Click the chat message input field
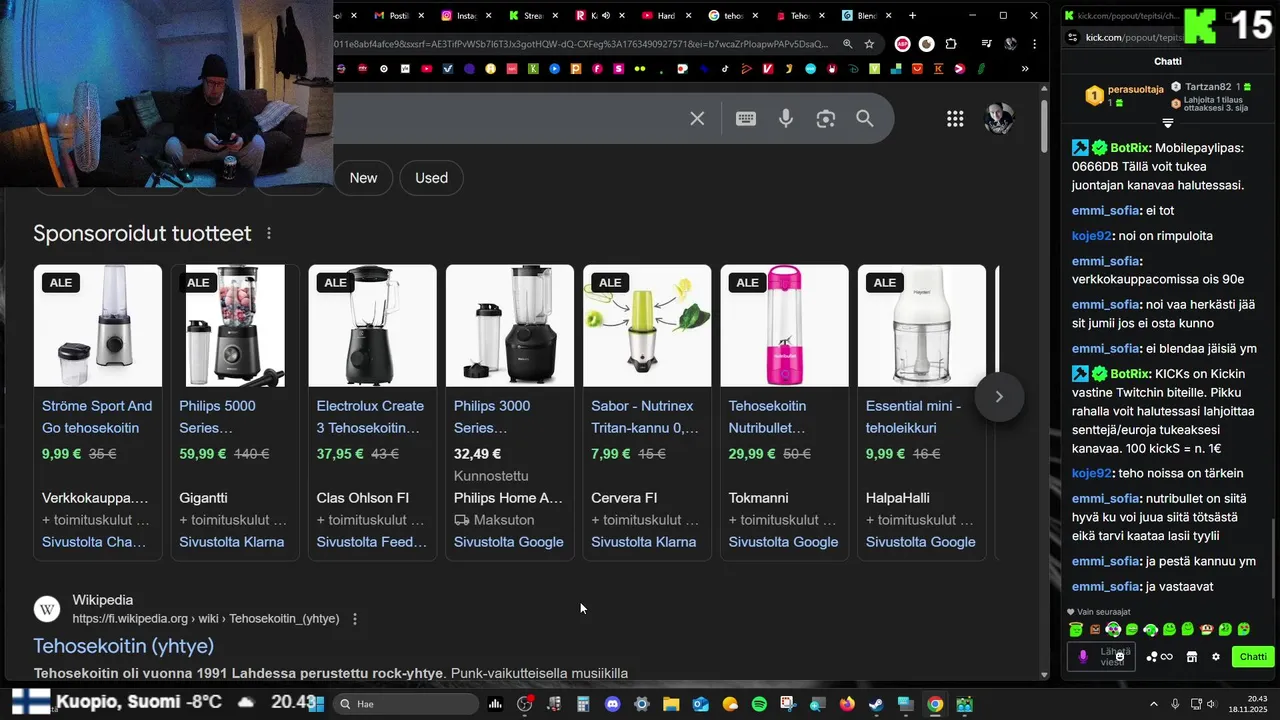The width and height of the screenshot is (1280, 720). tap(1103, 656)
